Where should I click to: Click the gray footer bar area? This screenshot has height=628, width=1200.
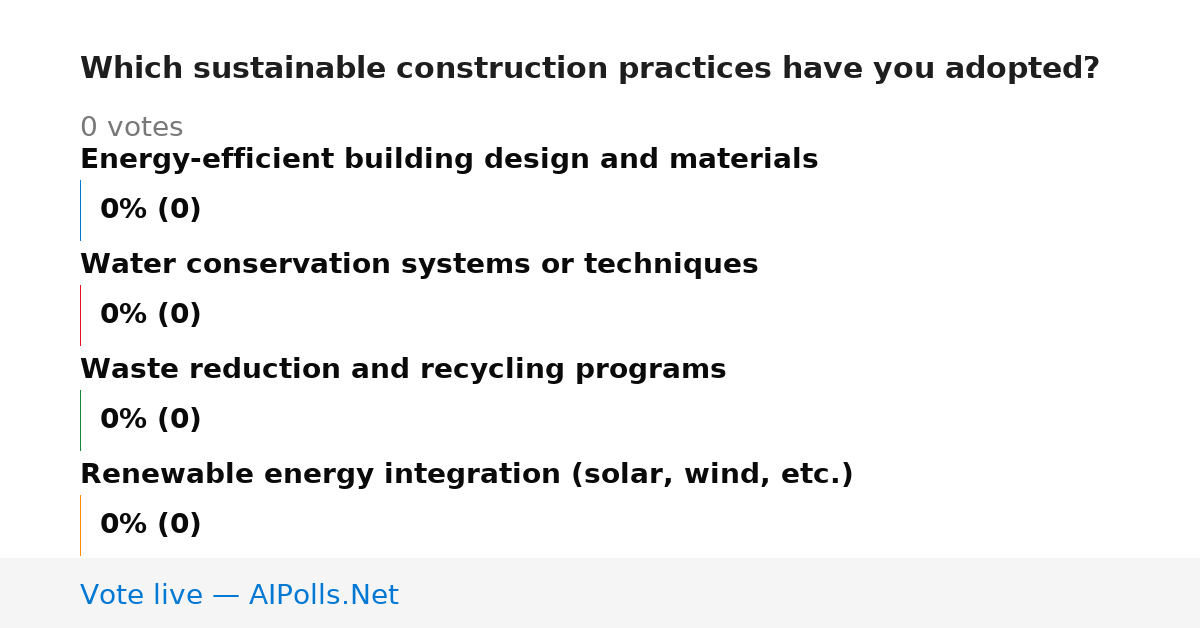(x=600, y=593)
